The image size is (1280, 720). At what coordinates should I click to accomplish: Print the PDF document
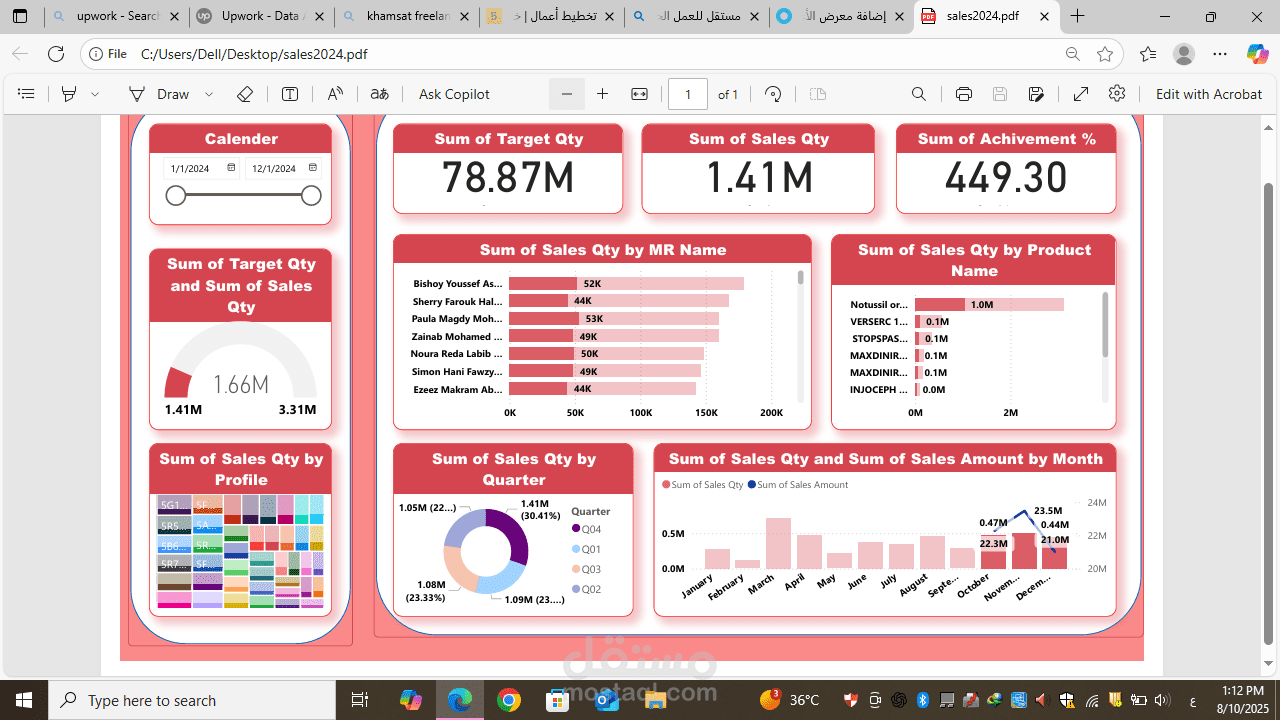964,94
